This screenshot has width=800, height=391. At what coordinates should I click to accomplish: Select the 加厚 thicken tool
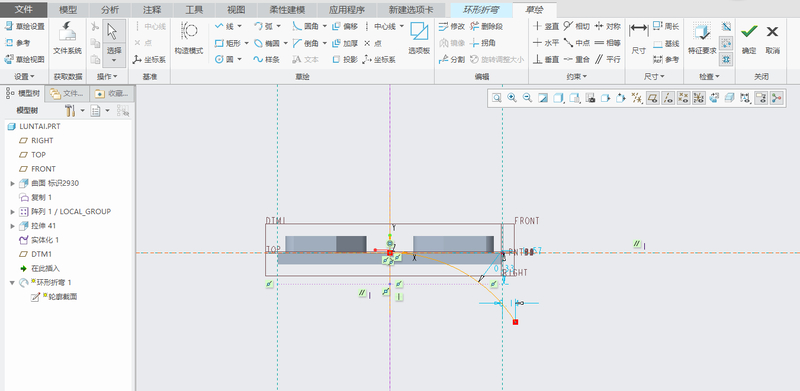coord(345,43)
